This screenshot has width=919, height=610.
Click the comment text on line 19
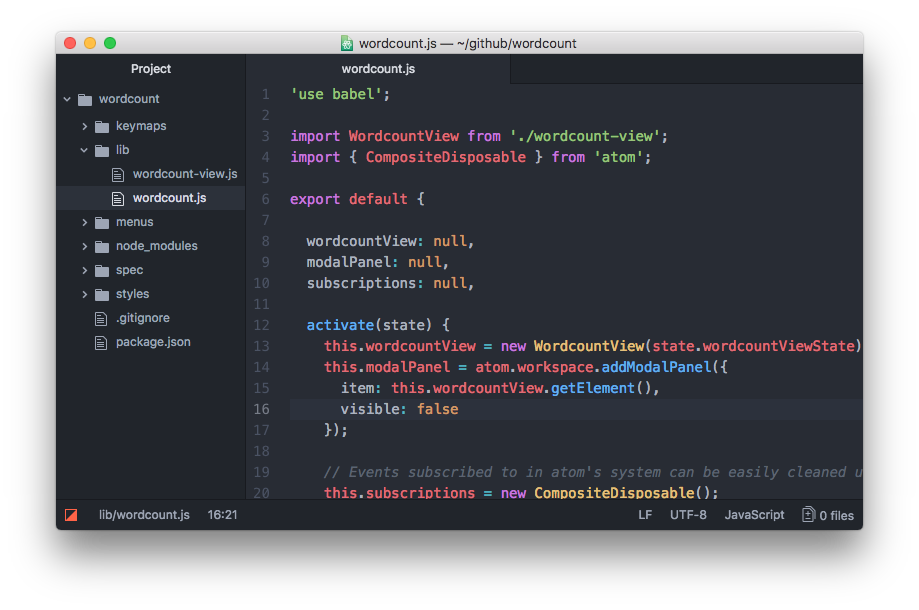592,472
